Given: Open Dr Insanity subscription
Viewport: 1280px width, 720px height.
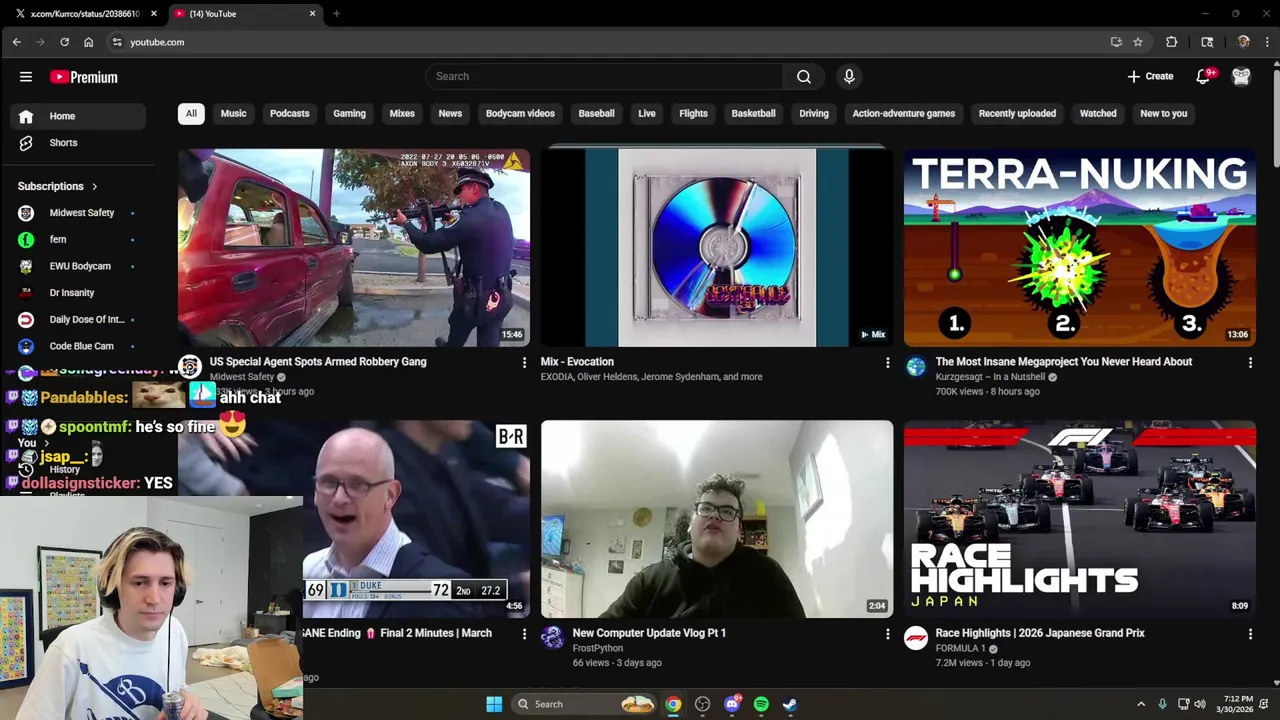Looking at the screenshot, I should click(x=77, y=293).
